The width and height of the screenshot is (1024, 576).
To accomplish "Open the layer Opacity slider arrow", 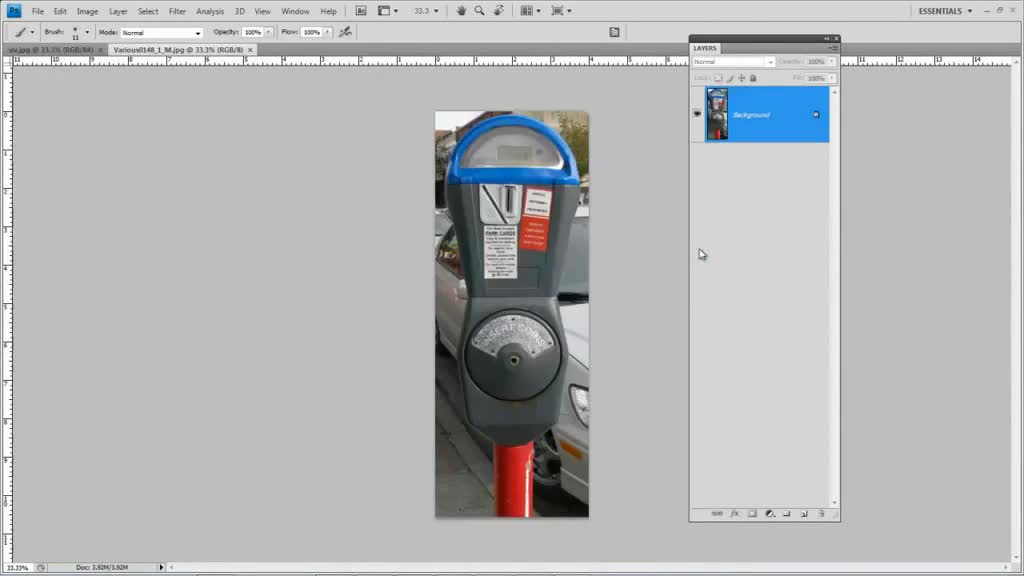I will coord(832,62).
